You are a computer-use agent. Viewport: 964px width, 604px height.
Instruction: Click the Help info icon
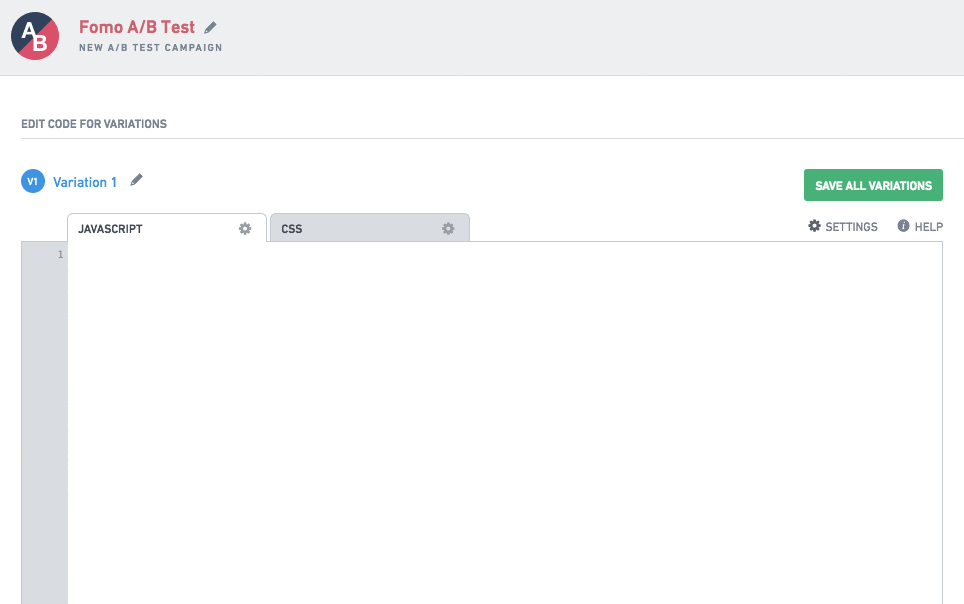903,226
